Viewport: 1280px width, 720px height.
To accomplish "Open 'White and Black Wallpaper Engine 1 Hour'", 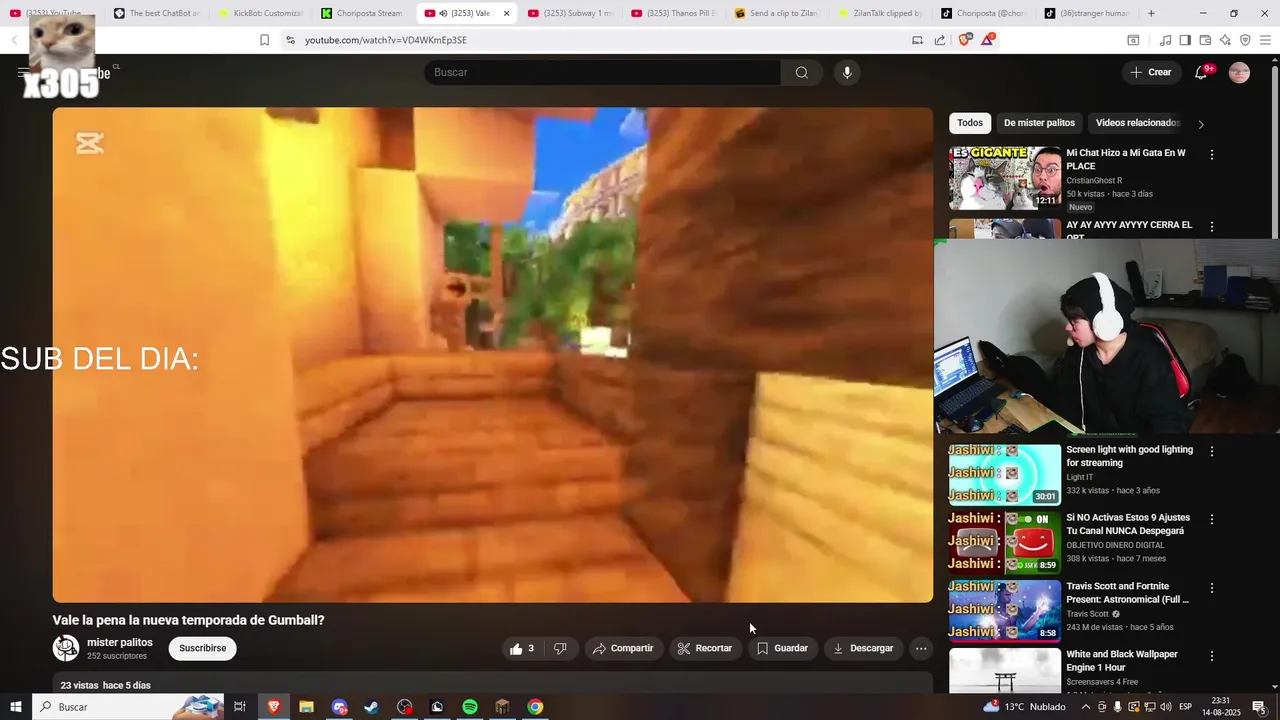I will click(x=1122, y=660).
